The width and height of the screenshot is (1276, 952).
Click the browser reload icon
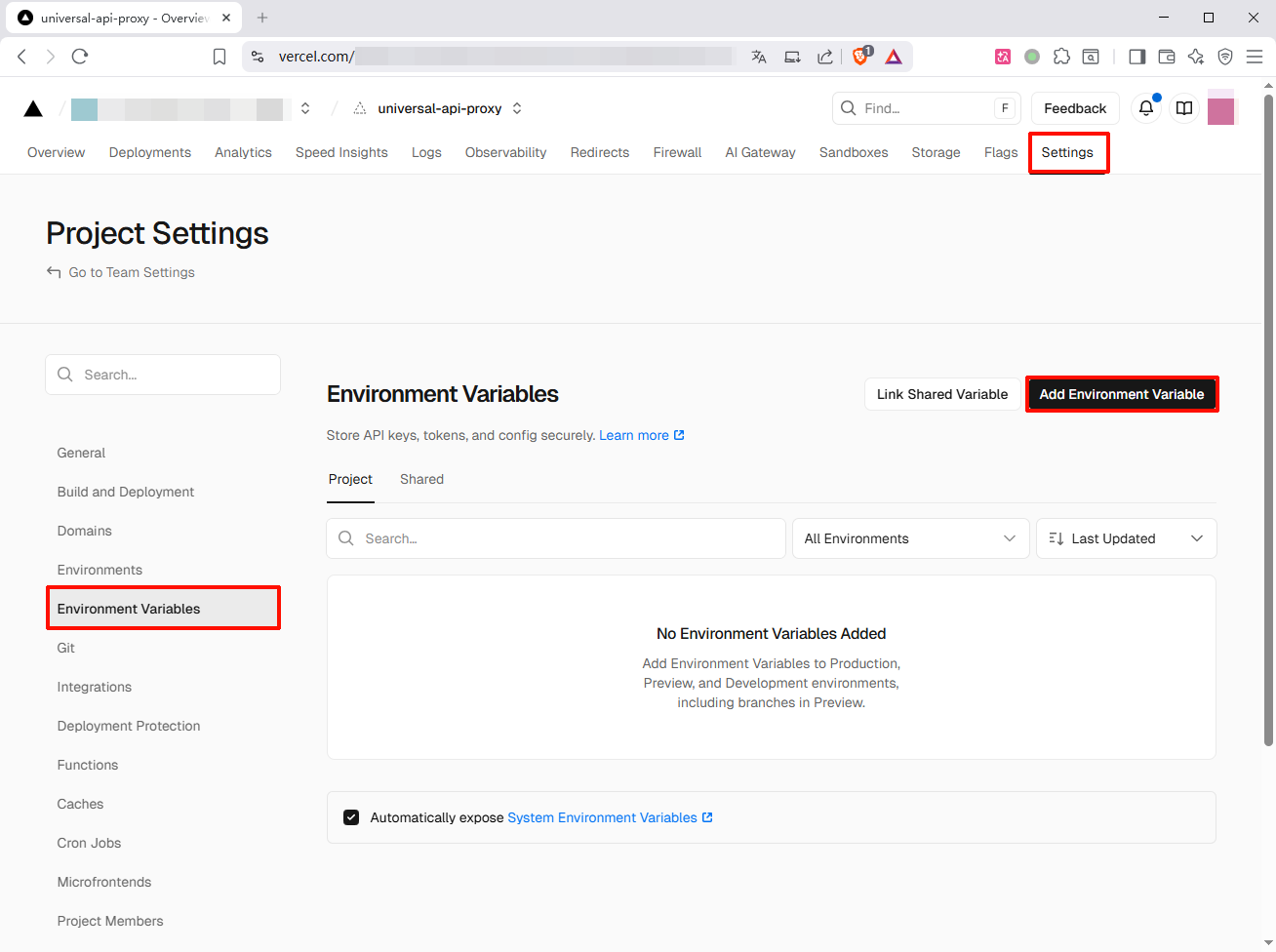pyautogui.click(x=80, y=57)
